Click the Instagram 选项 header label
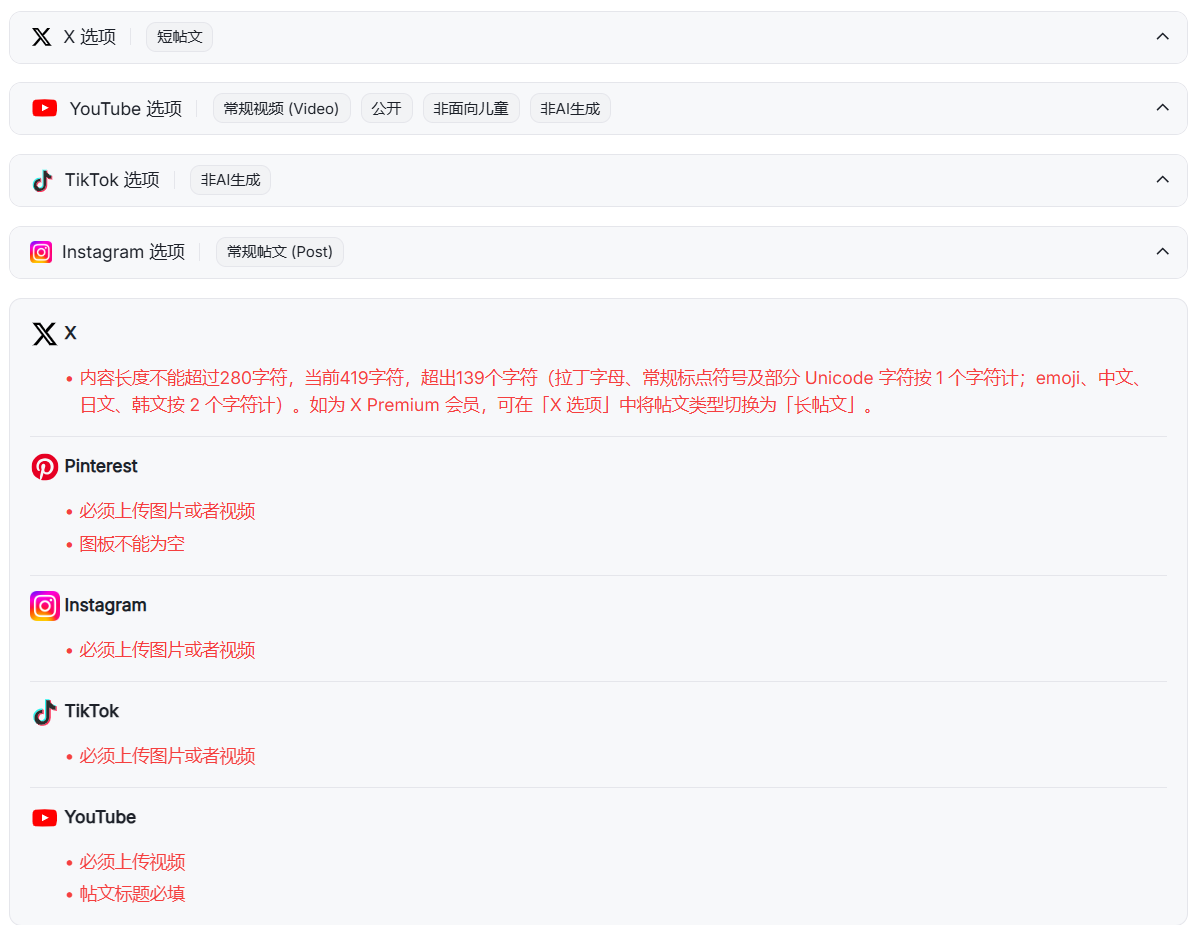Screen dimensions: 1197x928 [124, 252]
